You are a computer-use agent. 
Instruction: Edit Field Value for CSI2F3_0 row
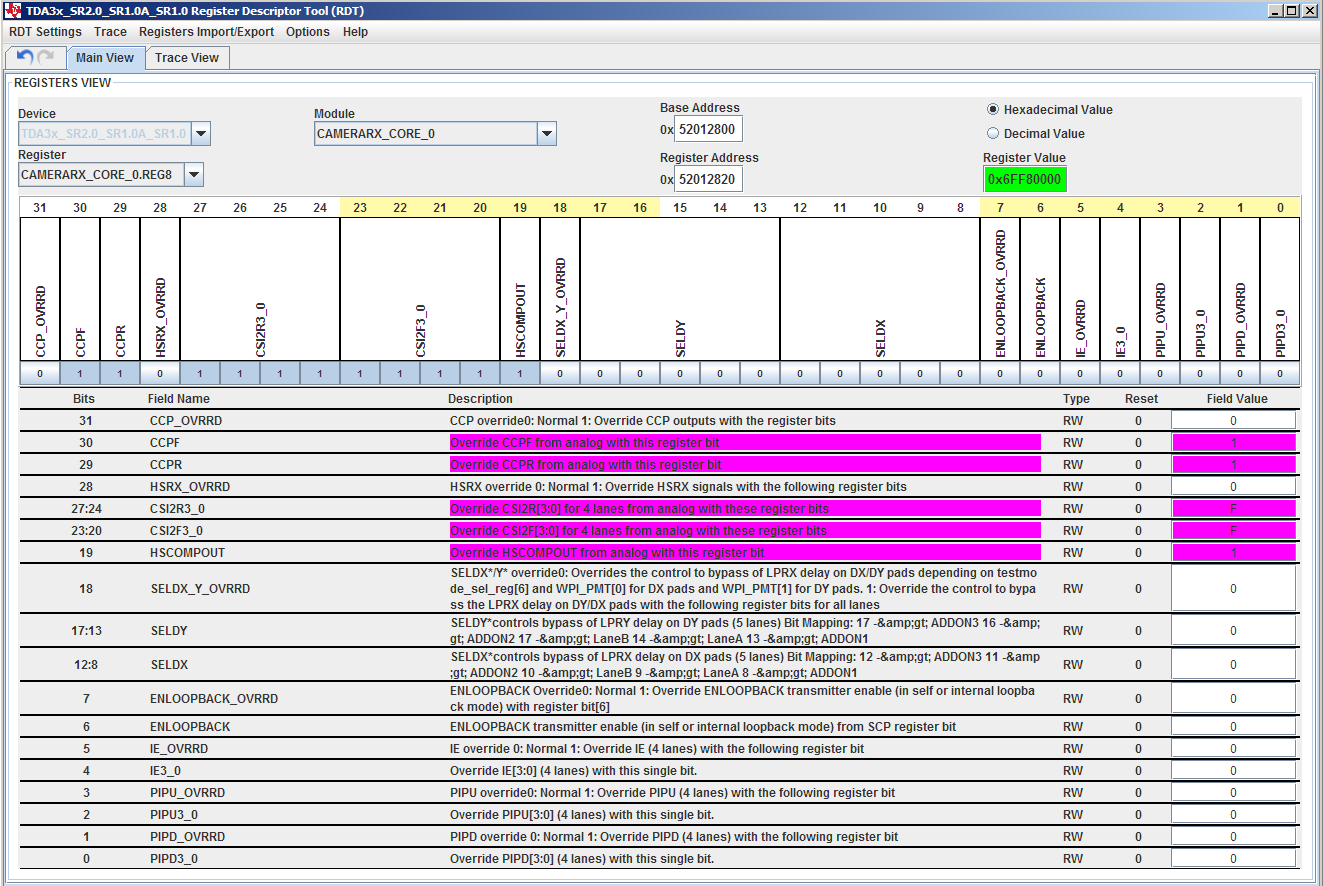tap(1234, 531)
